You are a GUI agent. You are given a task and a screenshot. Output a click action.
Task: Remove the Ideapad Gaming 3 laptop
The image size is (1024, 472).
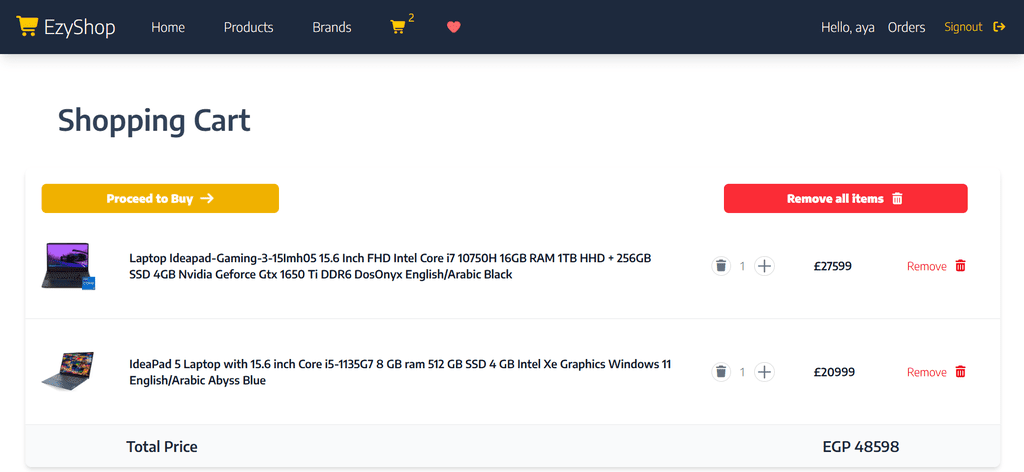pyautogui.click(x=927, y=266)
